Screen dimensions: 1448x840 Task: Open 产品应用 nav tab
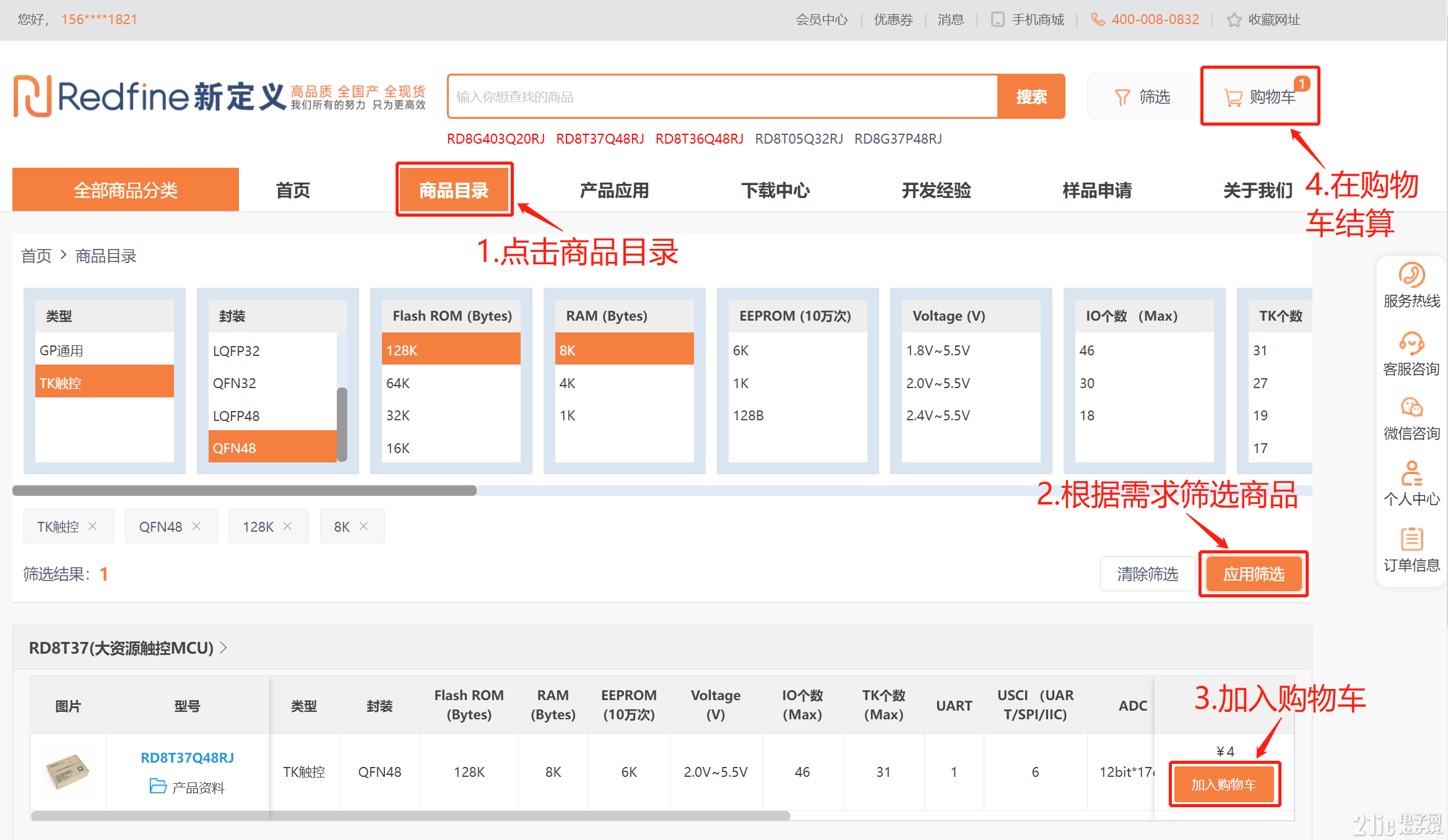pyautogui.click(x=614, y=190)
